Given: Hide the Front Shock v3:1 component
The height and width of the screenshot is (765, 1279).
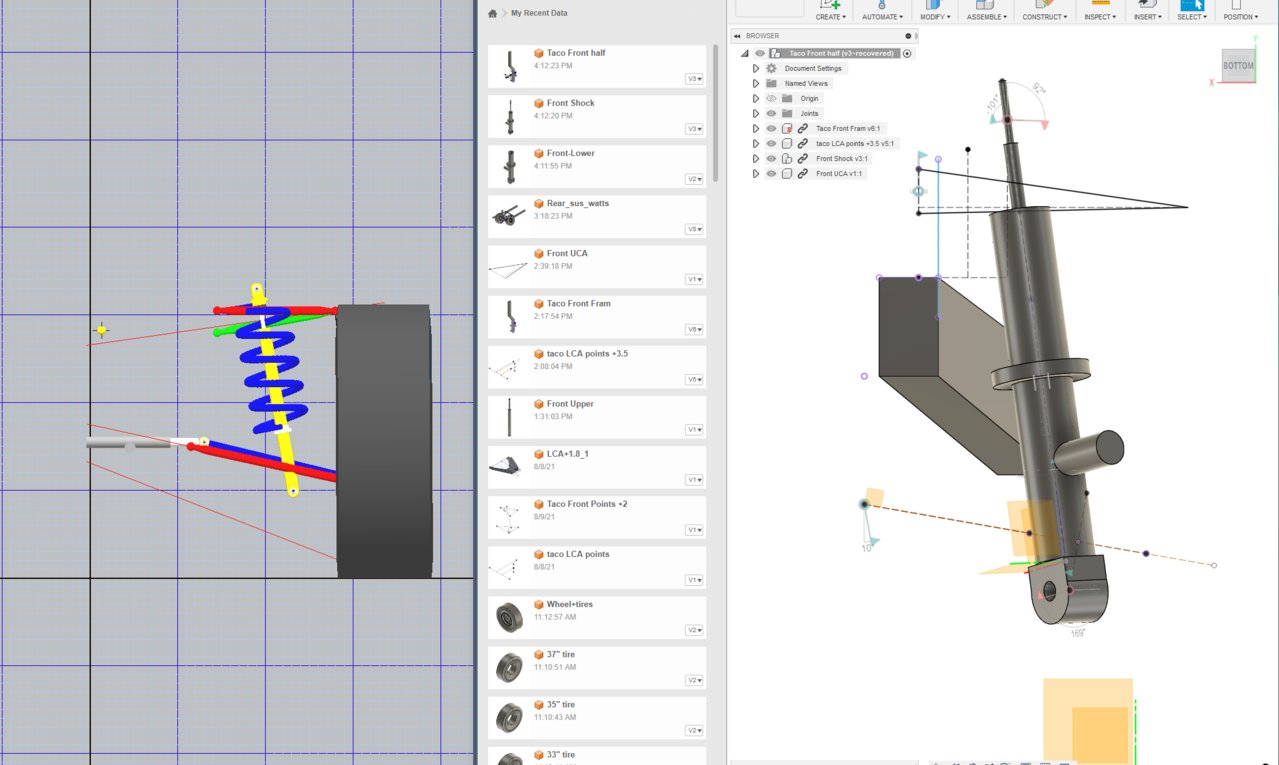Looking at the screenshot, I should (x=771, y=158).
